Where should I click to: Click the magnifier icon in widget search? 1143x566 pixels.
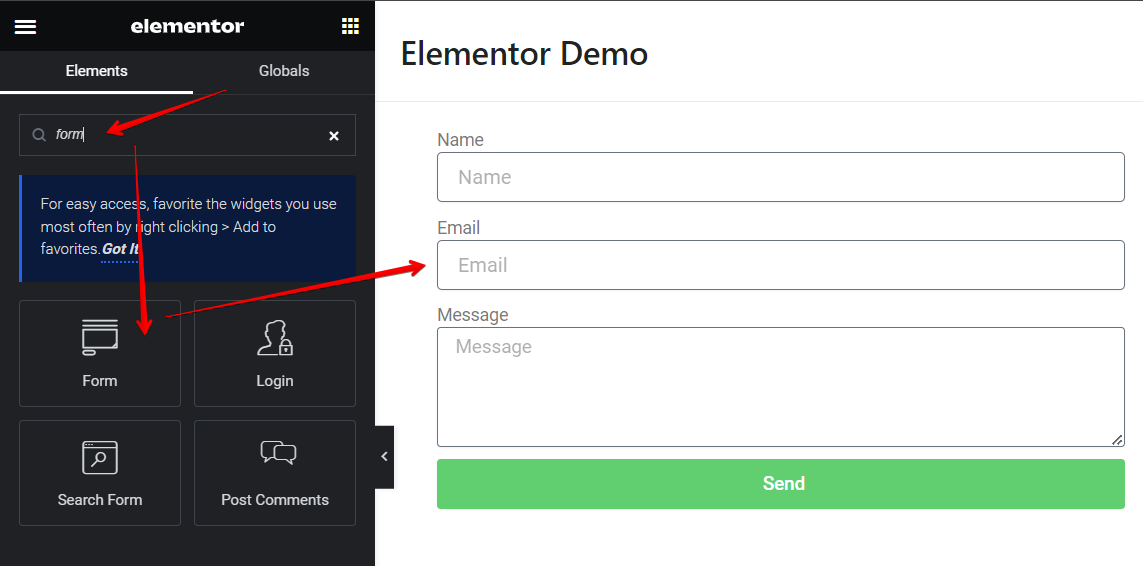pos(39,135)
